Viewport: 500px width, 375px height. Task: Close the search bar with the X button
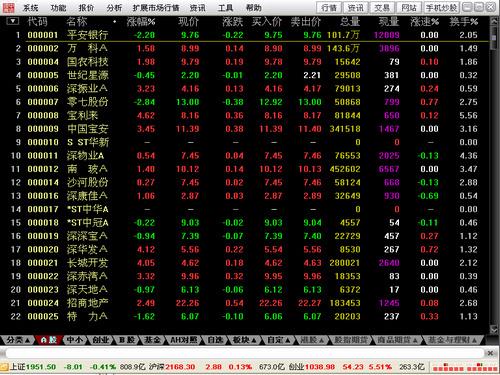pyautogui.click(x=490, y=353)
